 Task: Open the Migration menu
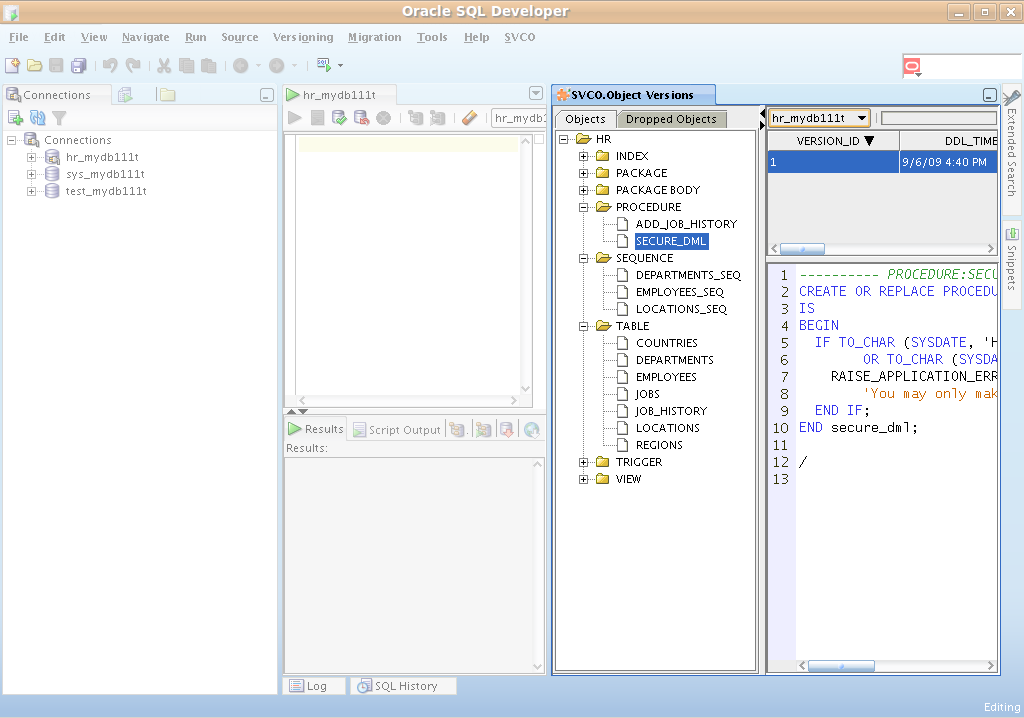(374, 37)
